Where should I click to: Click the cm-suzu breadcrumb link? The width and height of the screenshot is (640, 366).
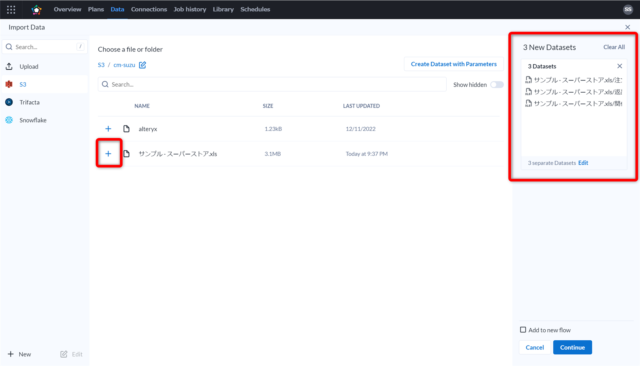(124, 65)
